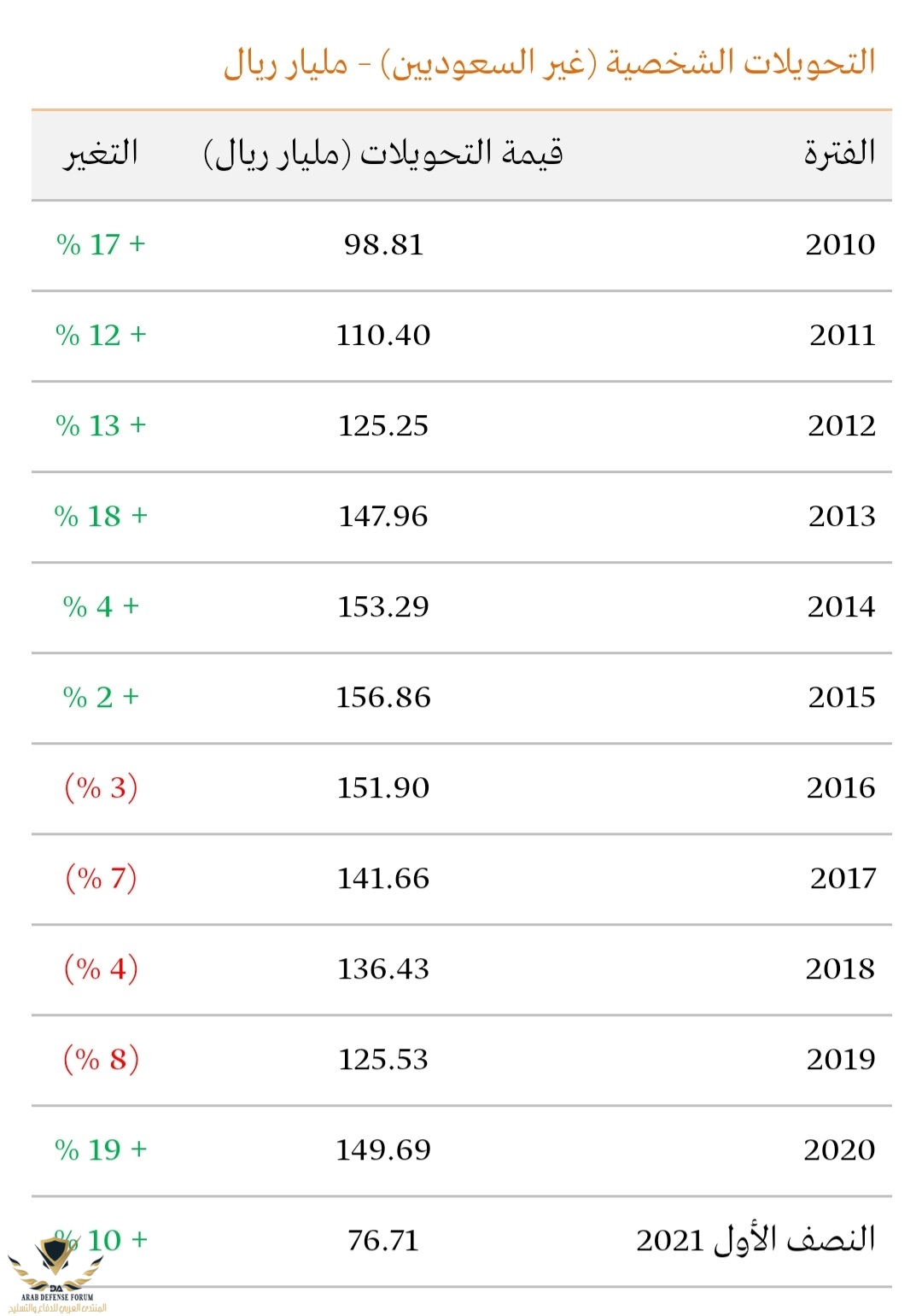Image resolution: width=922 pixels, height=1316 pixels.
Task: Click the +4% change for 2014
Action: point(102,607)
